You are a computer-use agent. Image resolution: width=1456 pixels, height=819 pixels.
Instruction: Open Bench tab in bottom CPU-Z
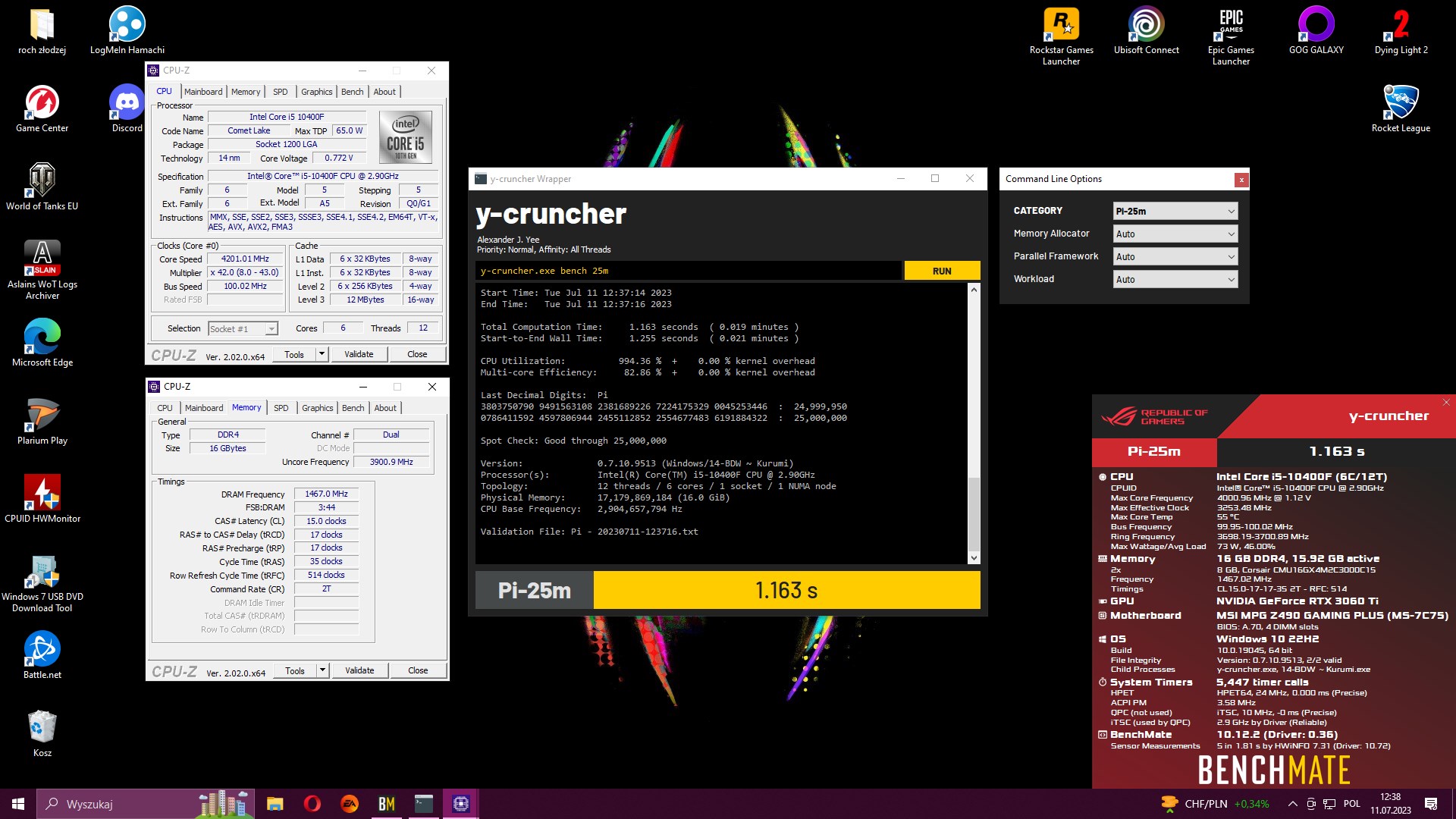pyautogui.click(x=353, y=408)
